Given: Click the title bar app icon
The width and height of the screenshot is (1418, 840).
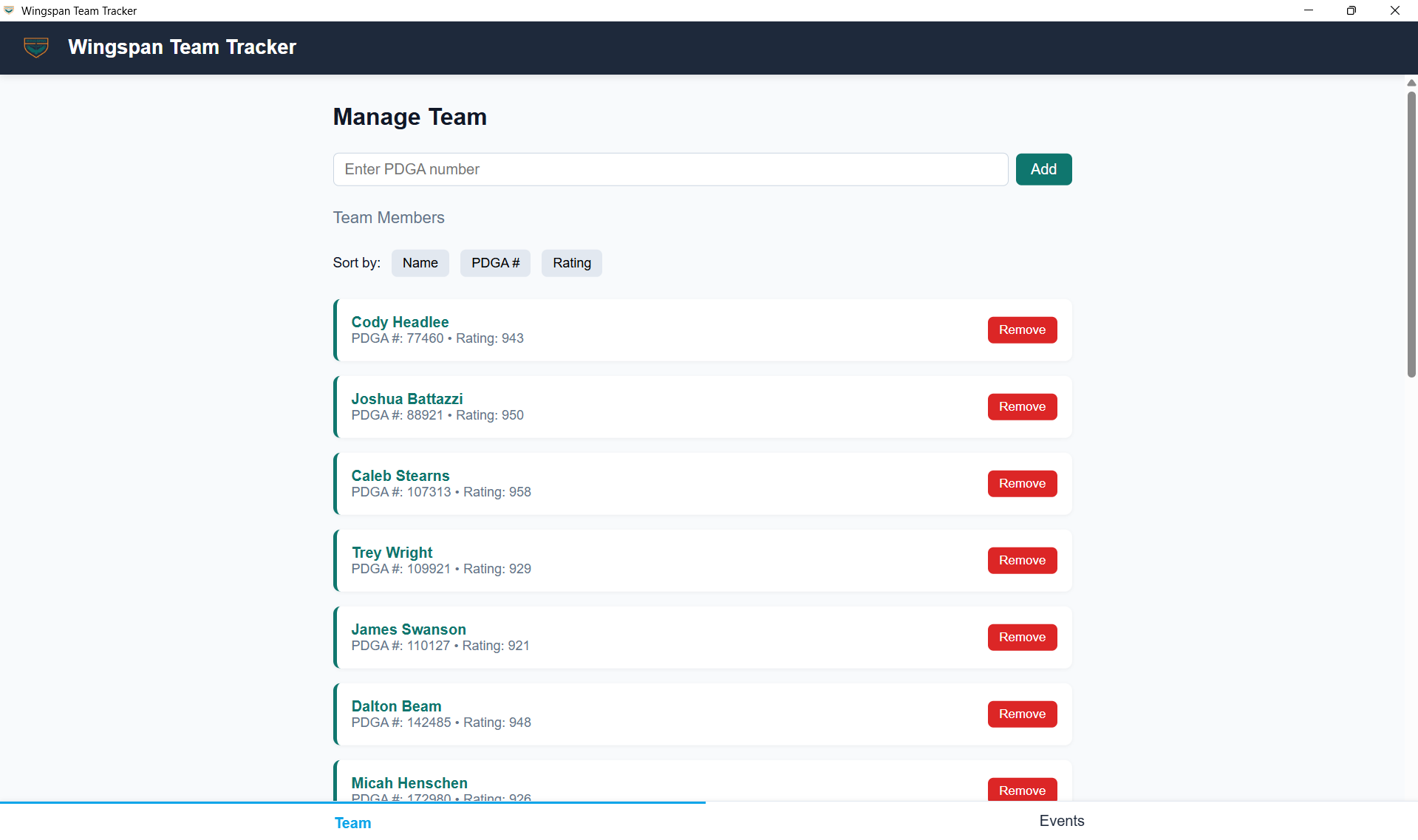Looking at the screenshot, I should (9, 10).
